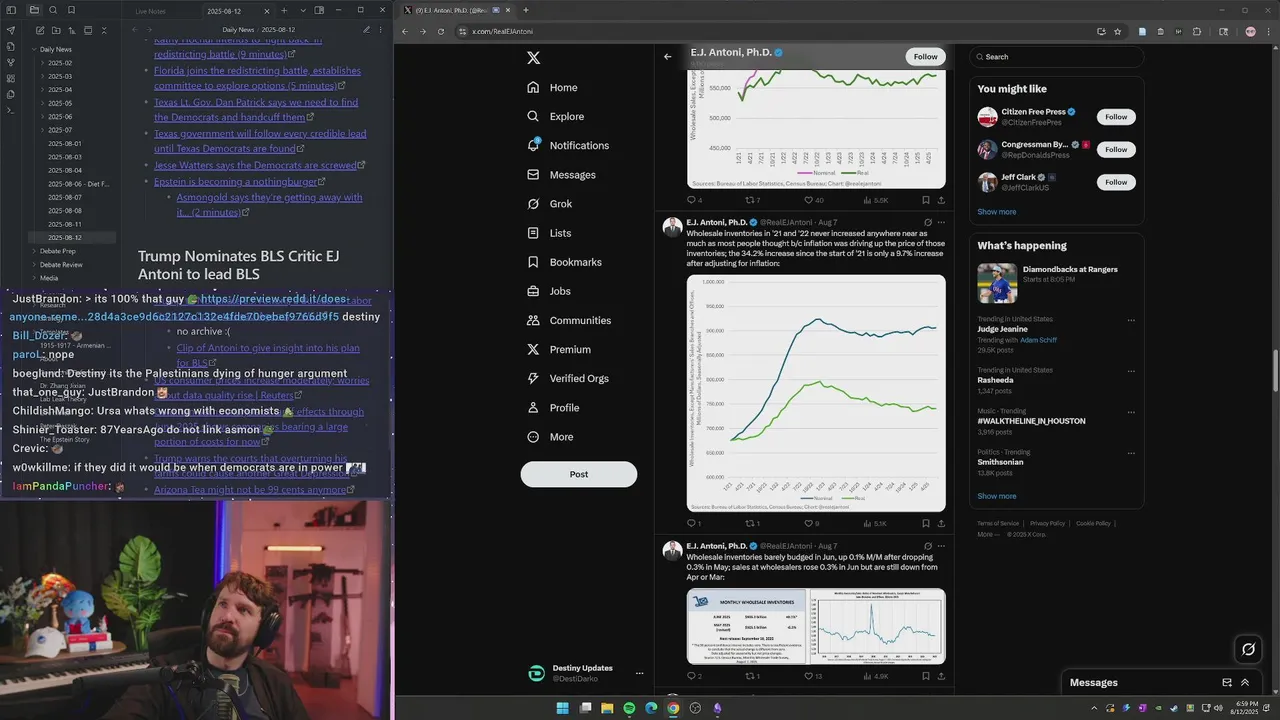Open Jesse Watters Democrats screwed link
This screenshot has width=1280, height=720.
coord(260,165)
